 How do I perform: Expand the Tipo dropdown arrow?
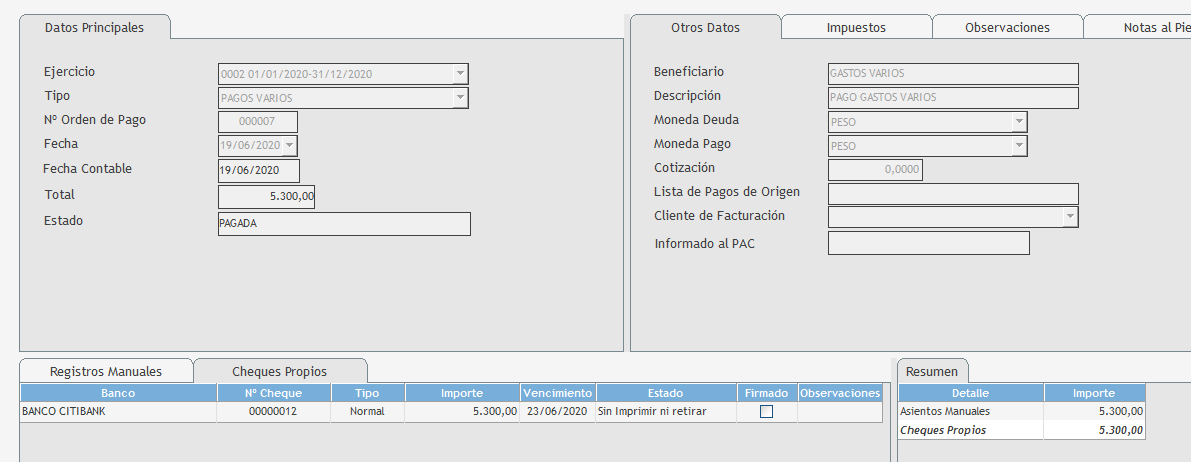pyautogui.click(x=460, y=98)
